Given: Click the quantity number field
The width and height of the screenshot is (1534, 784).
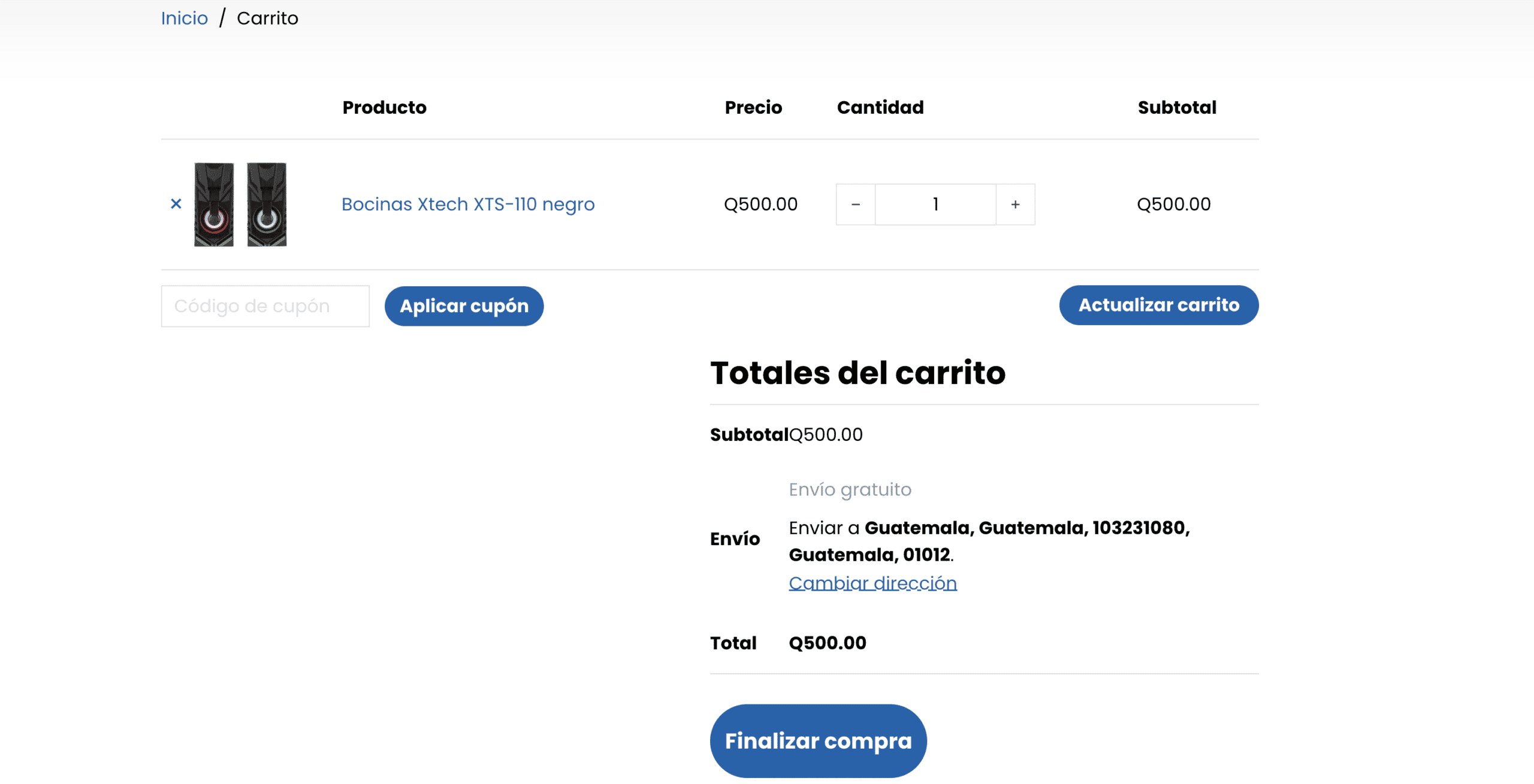Looking at the screenshot, I should [935, 205].
